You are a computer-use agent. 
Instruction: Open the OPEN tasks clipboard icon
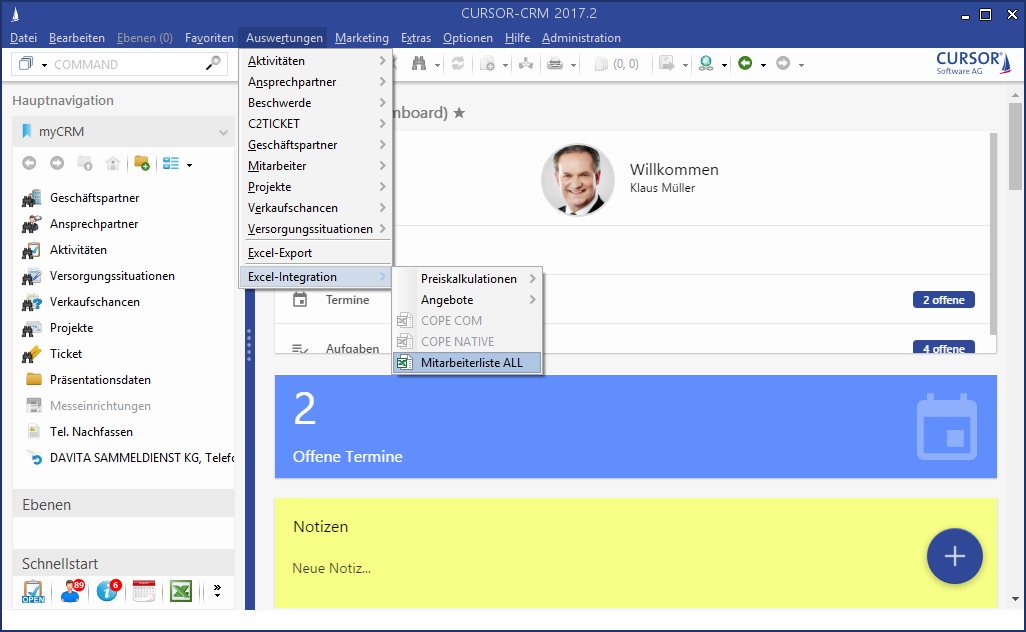(x=34, y=591)
